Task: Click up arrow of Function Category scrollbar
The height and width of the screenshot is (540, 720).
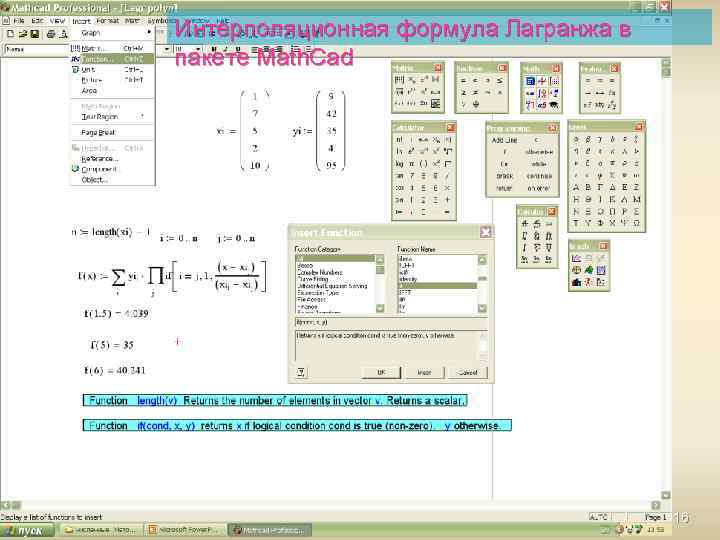Action: click(380, 260)
